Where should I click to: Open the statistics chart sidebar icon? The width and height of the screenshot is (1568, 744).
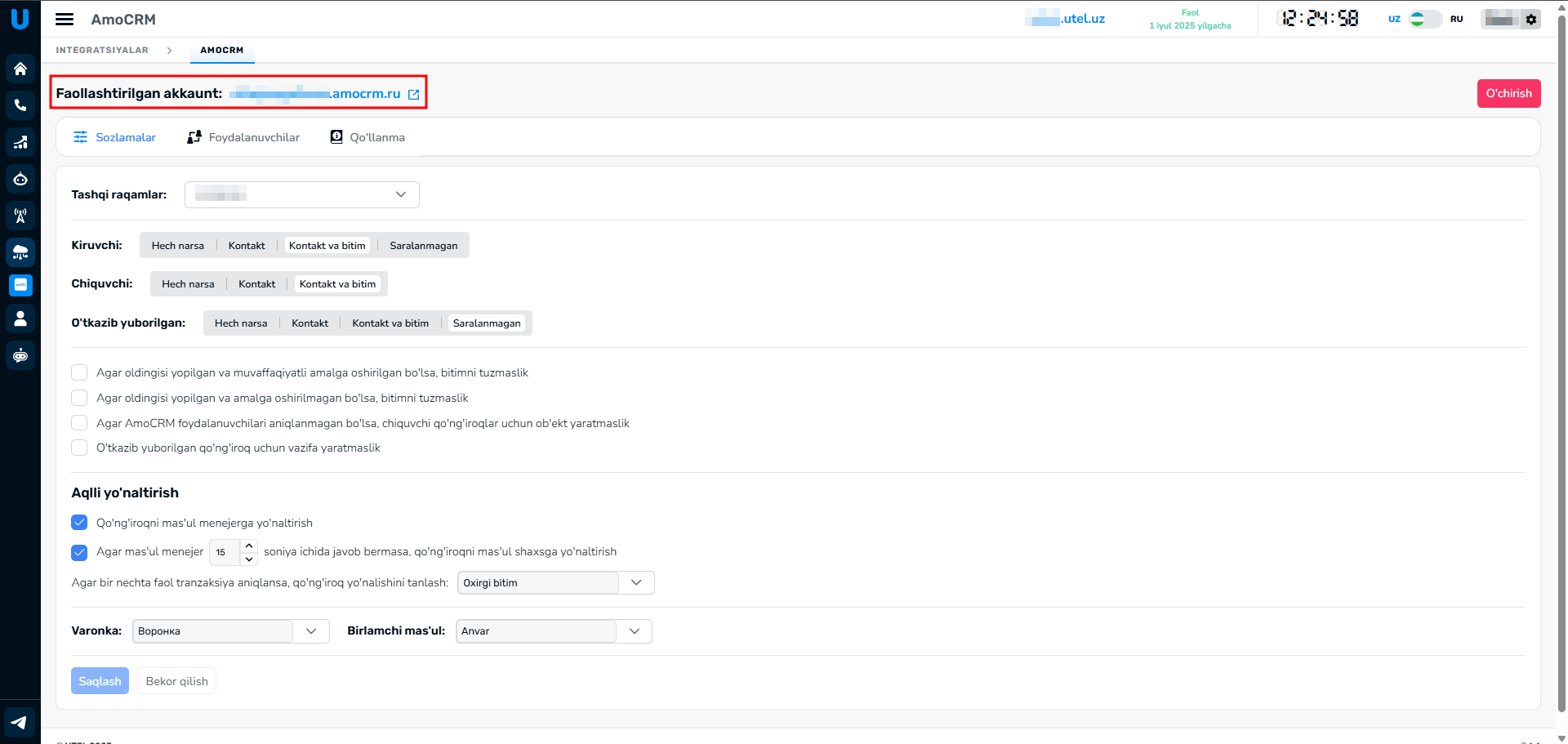click(x=20, y=142)
